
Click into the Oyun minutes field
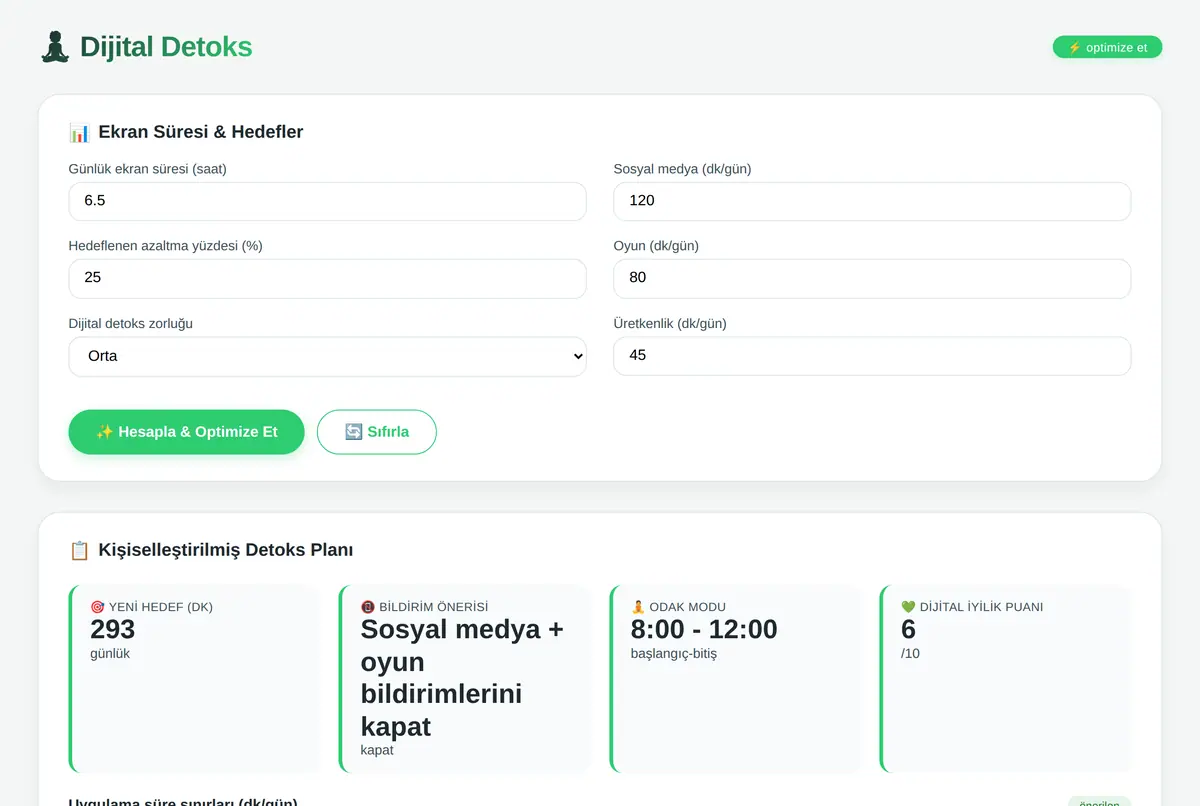tap(872, 278)
